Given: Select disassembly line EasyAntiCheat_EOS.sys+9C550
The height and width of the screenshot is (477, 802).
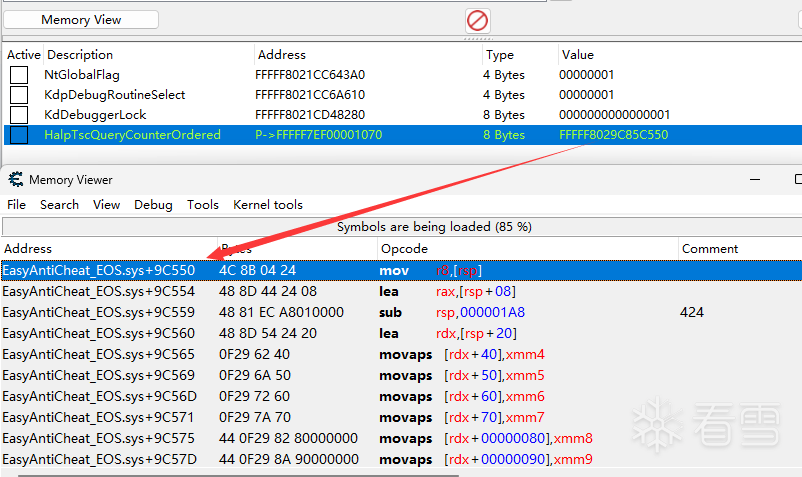Looking at the screenshot, I should pyautogui.click(x=401, y=270).
